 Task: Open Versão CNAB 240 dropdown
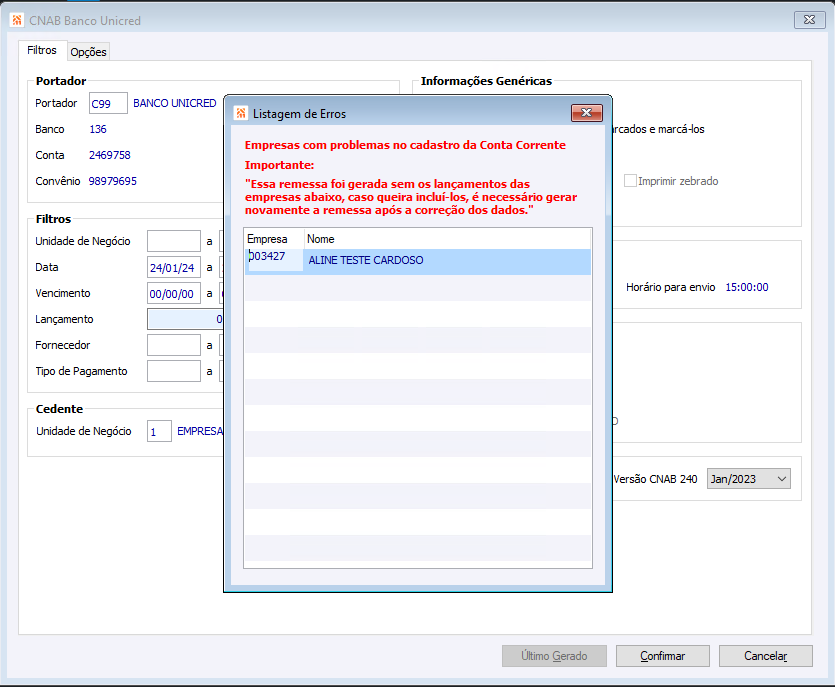tap(748, 479)
